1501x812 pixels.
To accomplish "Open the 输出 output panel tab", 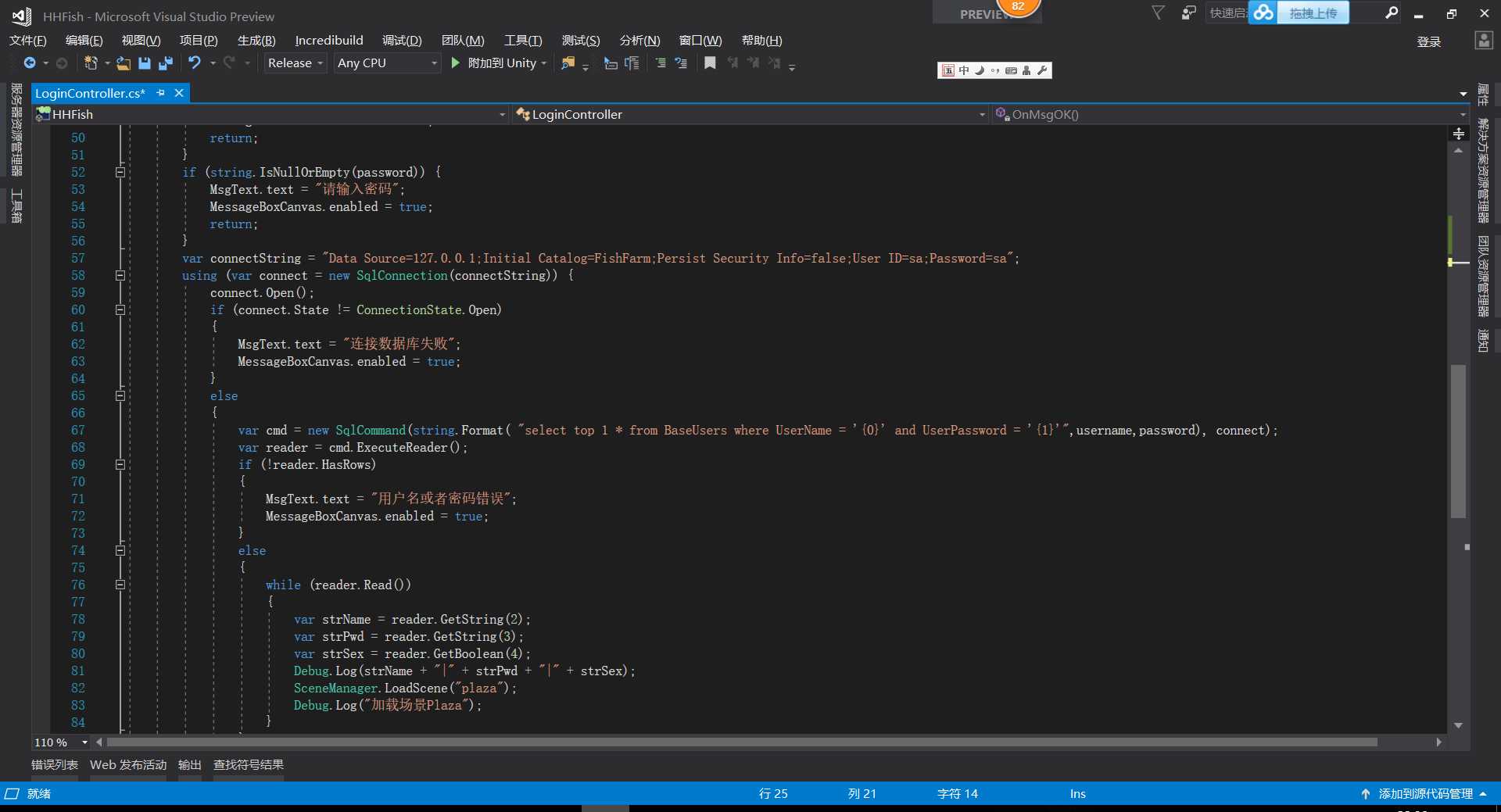I will coord(190,765).
